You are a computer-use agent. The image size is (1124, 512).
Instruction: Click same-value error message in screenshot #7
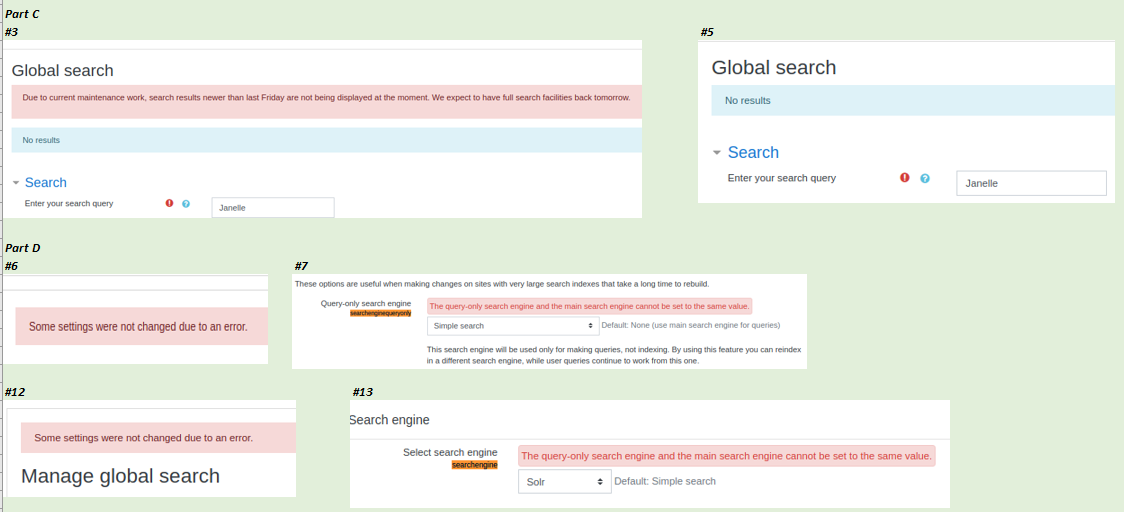(x=589, y=306)
